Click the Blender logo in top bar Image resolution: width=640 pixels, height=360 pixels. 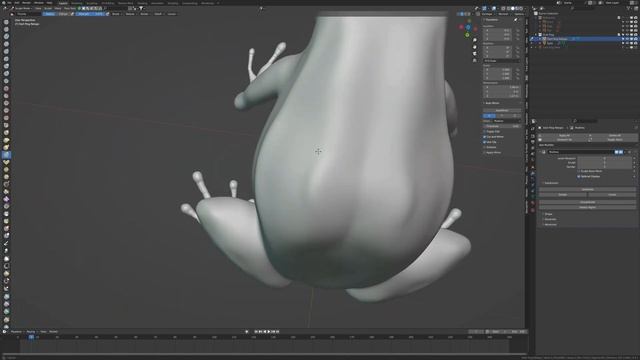pos(3,2)
